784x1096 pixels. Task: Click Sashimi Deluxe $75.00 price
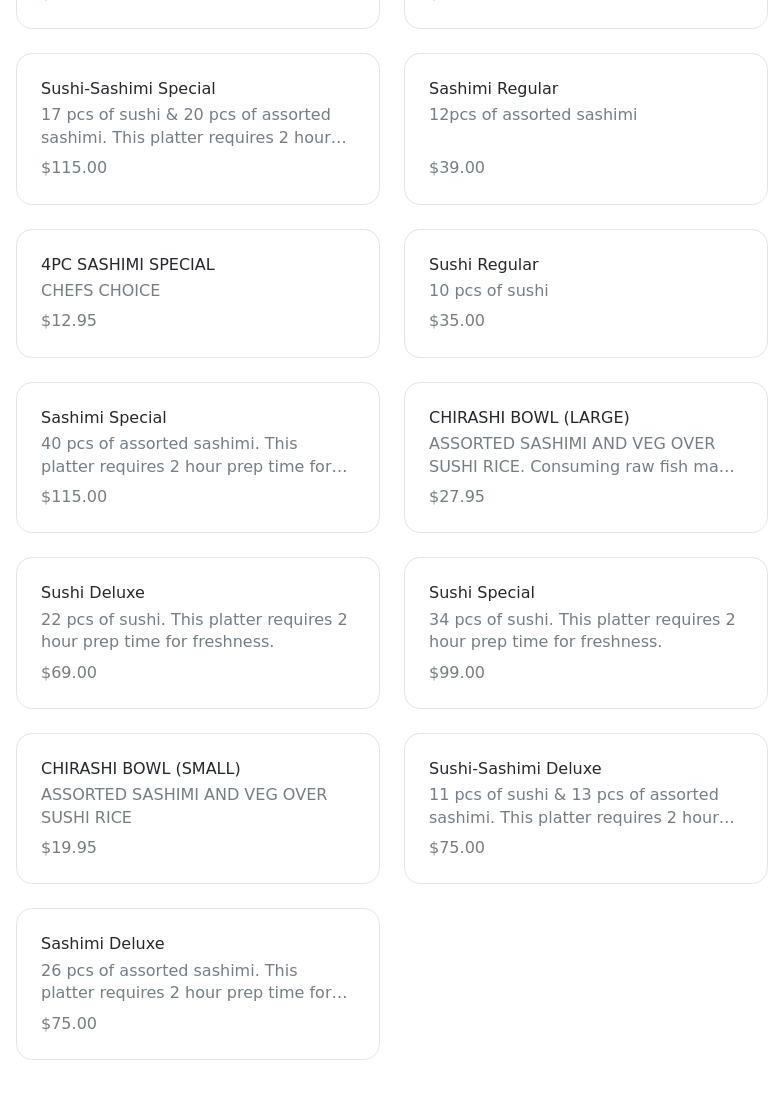68,1023
